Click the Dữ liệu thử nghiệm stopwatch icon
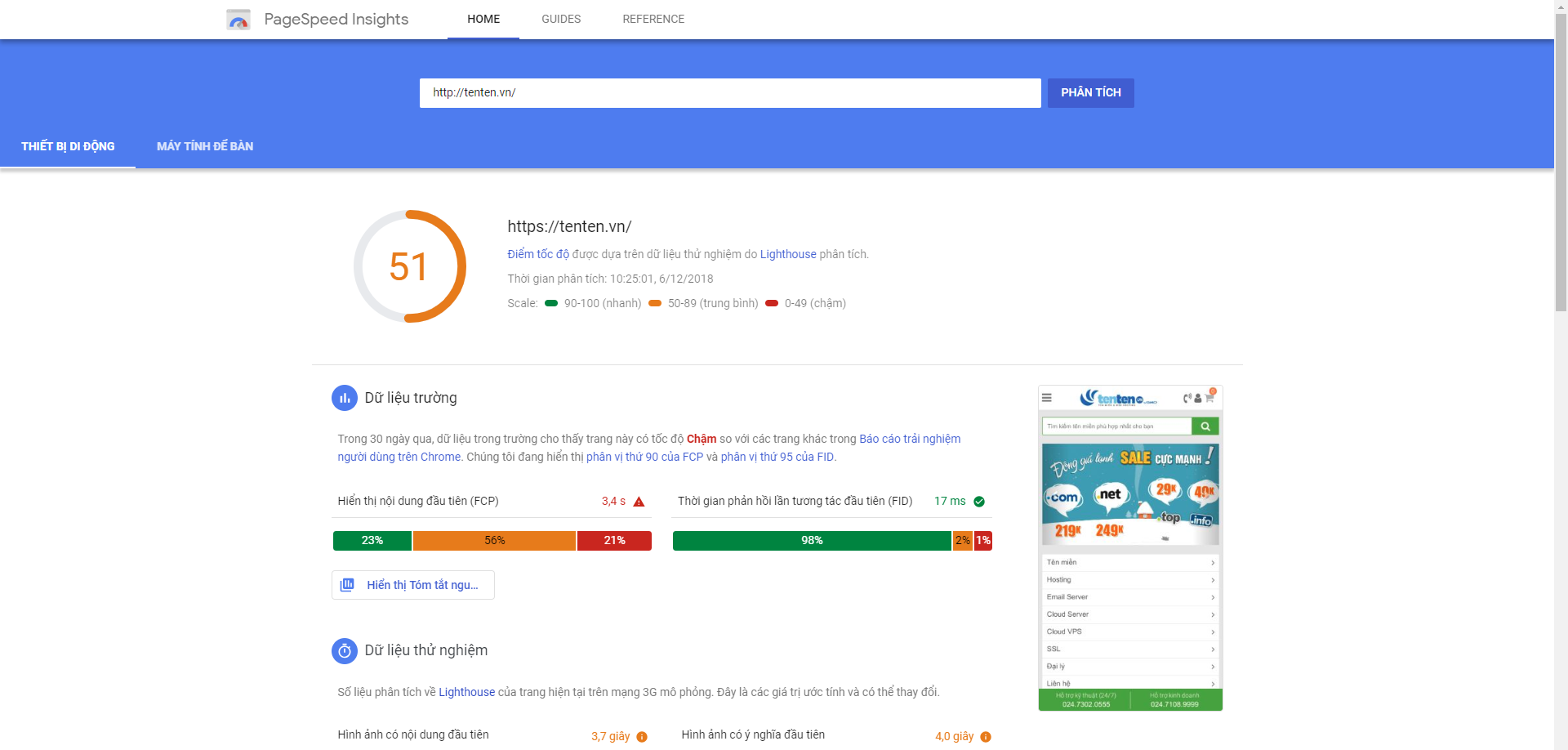1568x750 pixels. [345, 651]
